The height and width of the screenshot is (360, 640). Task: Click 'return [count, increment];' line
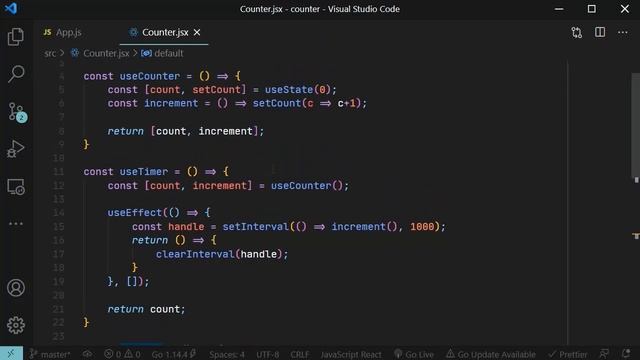coord(186,131)
